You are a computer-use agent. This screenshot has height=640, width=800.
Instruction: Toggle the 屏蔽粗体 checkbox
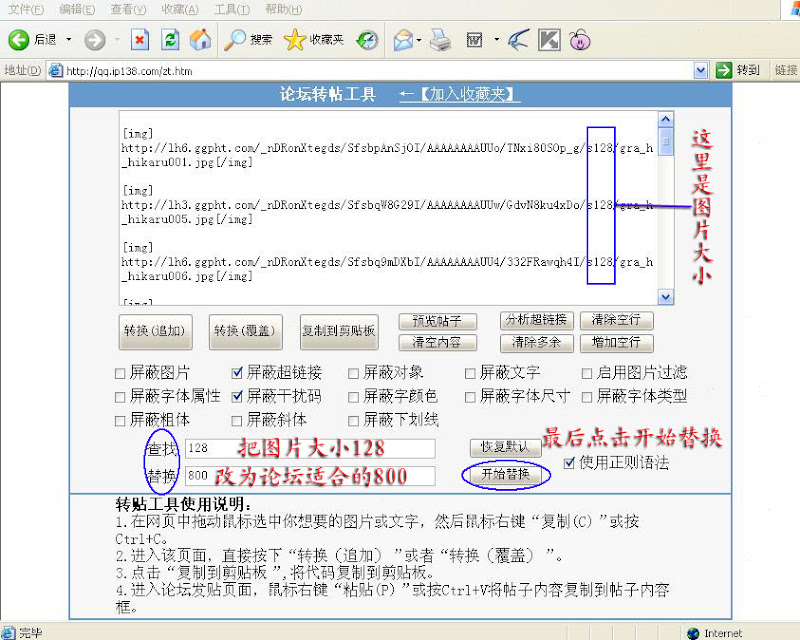tap(120, 421)
